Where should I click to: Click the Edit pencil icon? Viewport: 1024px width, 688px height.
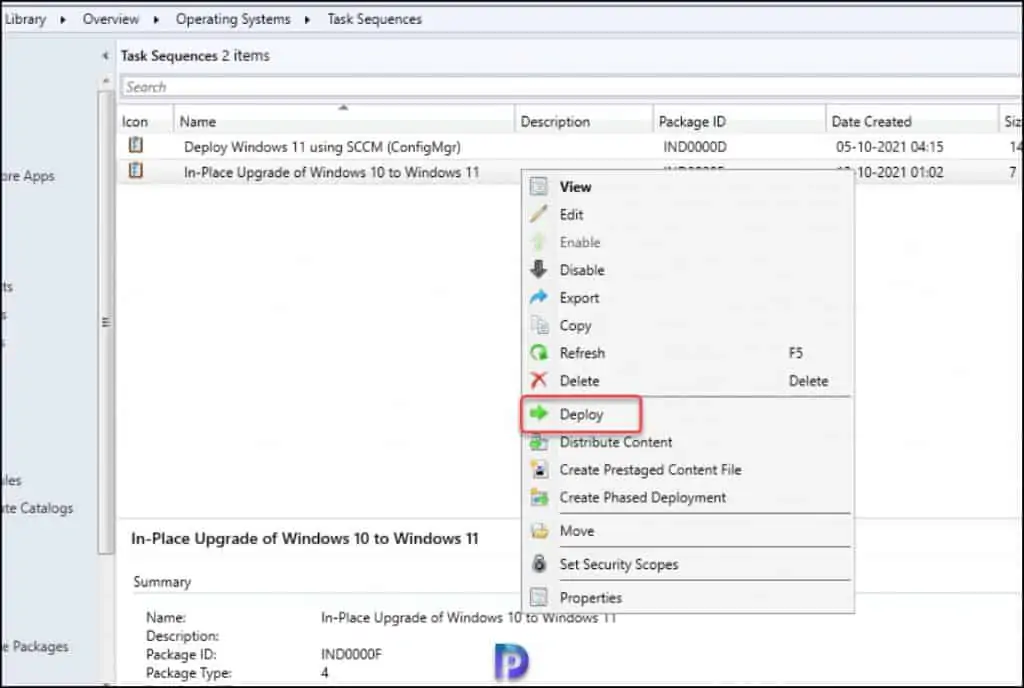[539, 214]
